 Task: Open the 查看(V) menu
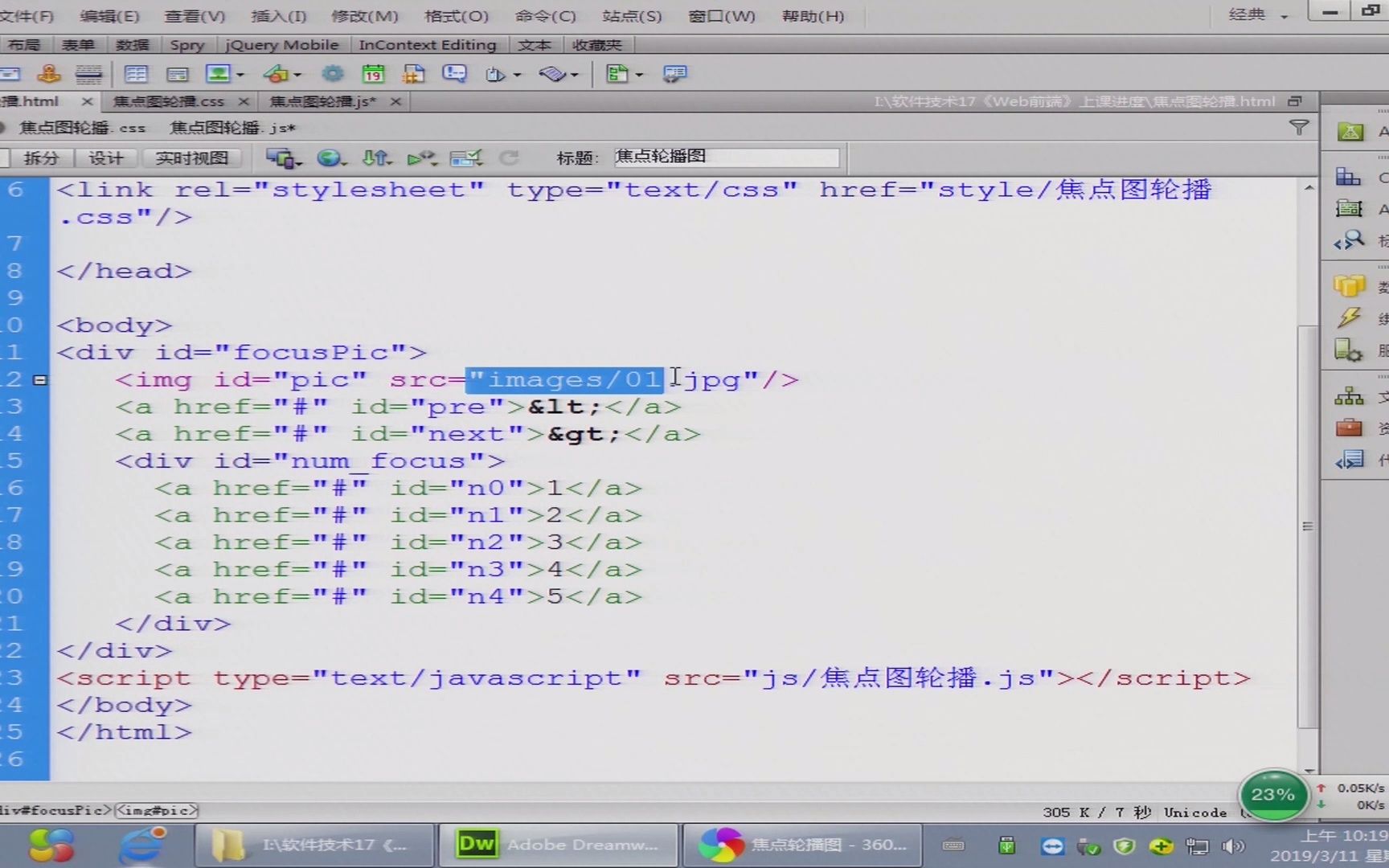[x=195, y=16]
